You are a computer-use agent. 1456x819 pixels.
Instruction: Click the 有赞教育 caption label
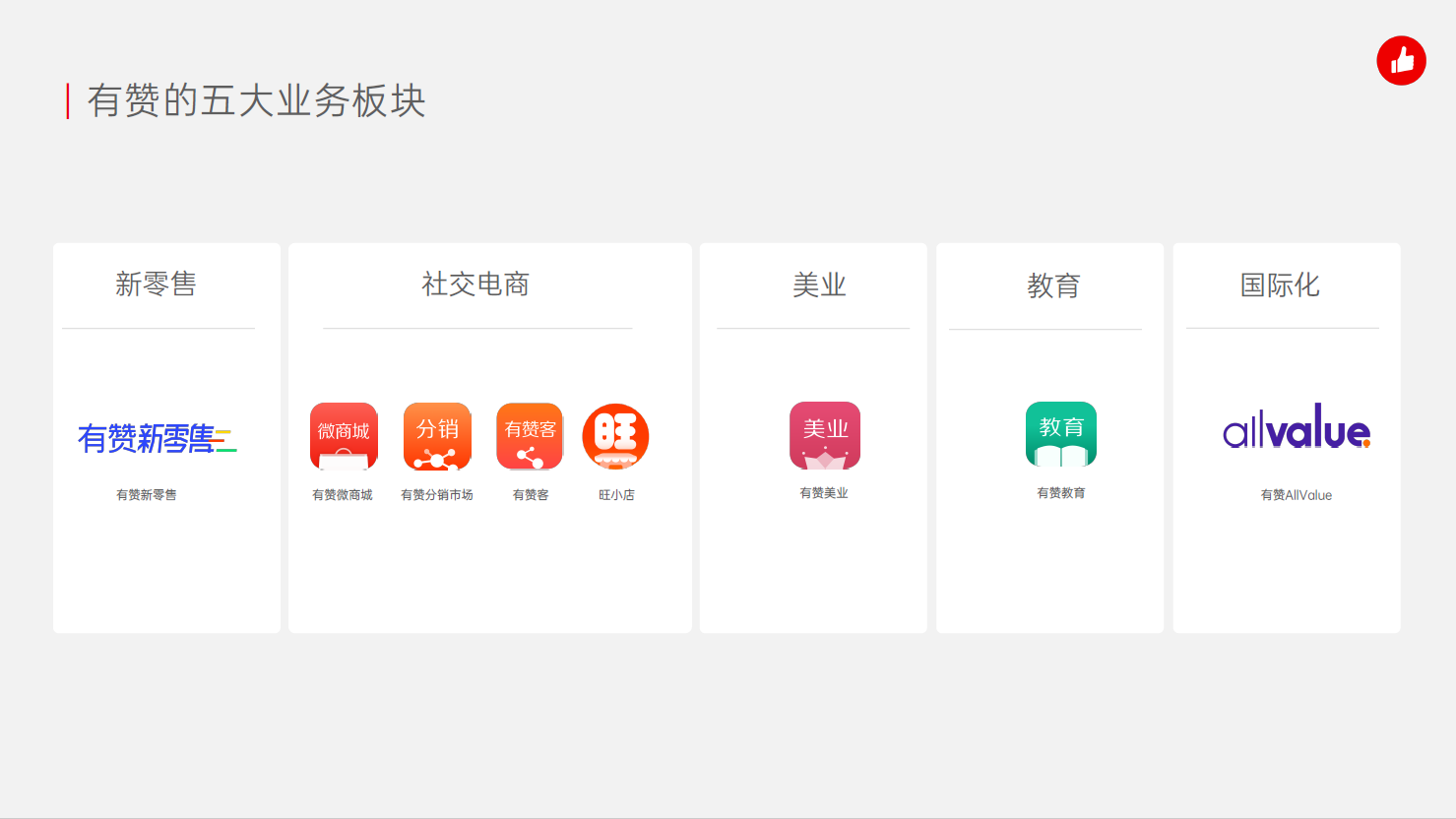click(x=1060, y=493)
